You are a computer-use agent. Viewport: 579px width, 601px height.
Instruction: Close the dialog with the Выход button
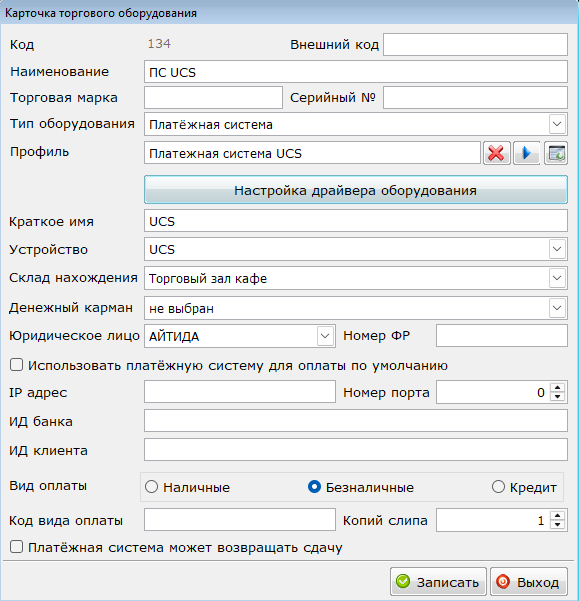(529, 582)
